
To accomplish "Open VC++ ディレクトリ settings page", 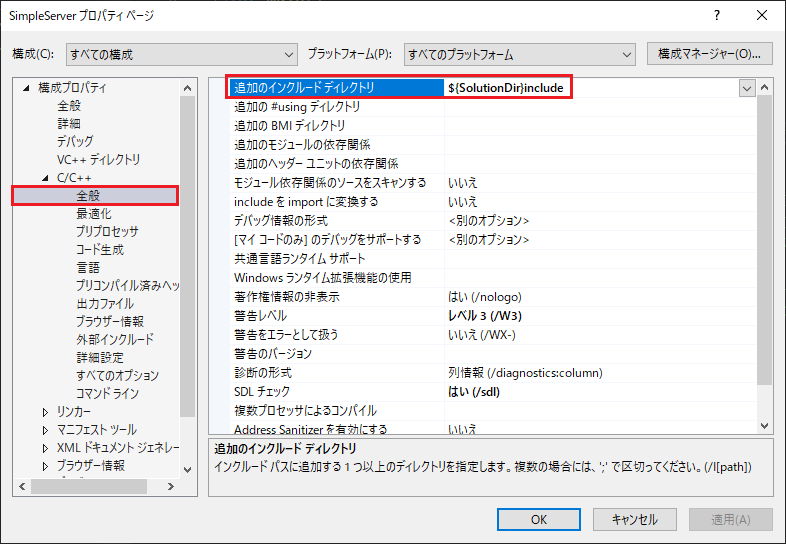I will point(98,160).
